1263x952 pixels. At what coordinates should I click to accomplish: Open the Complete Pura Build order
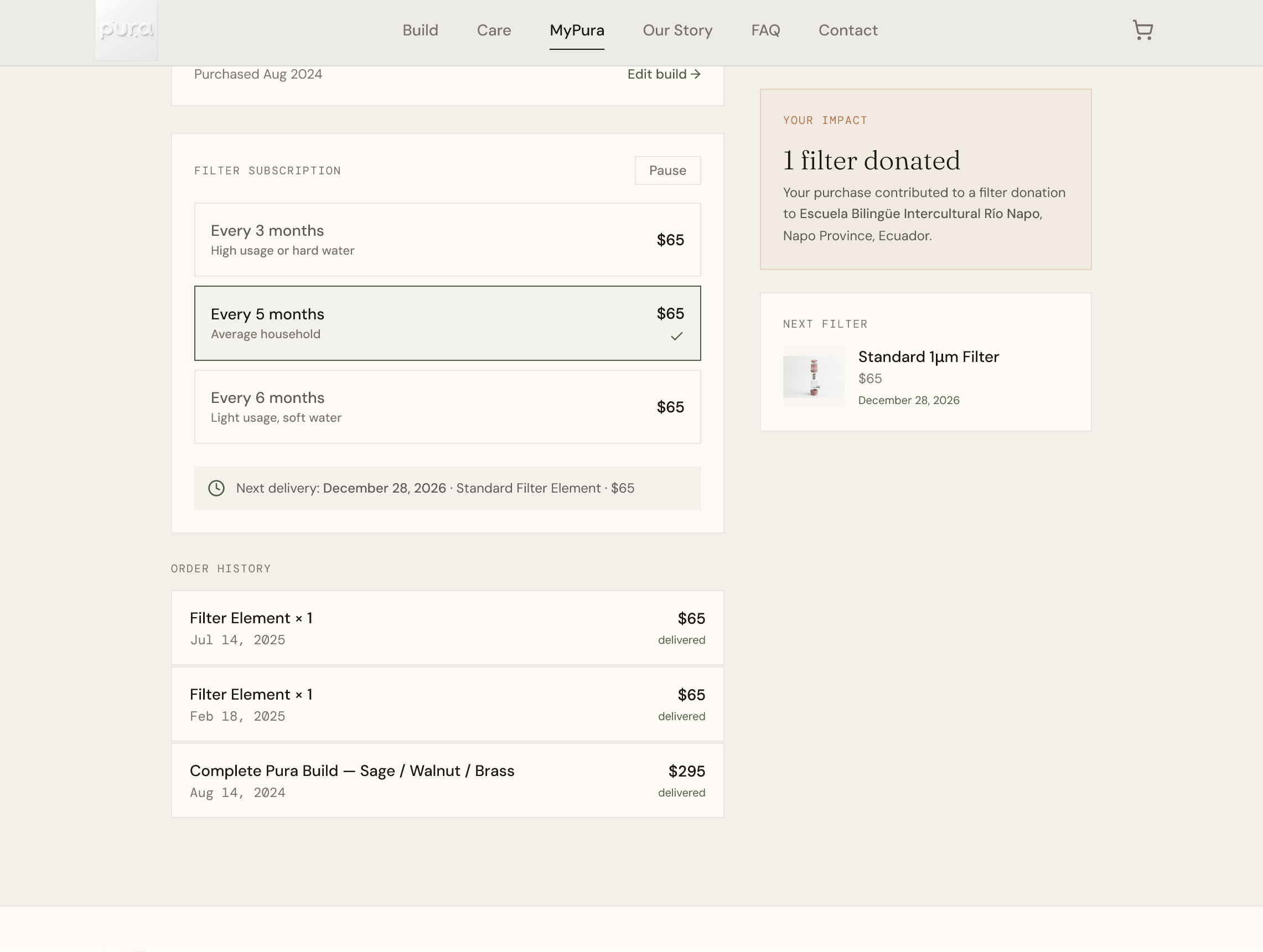pos(448,780)
